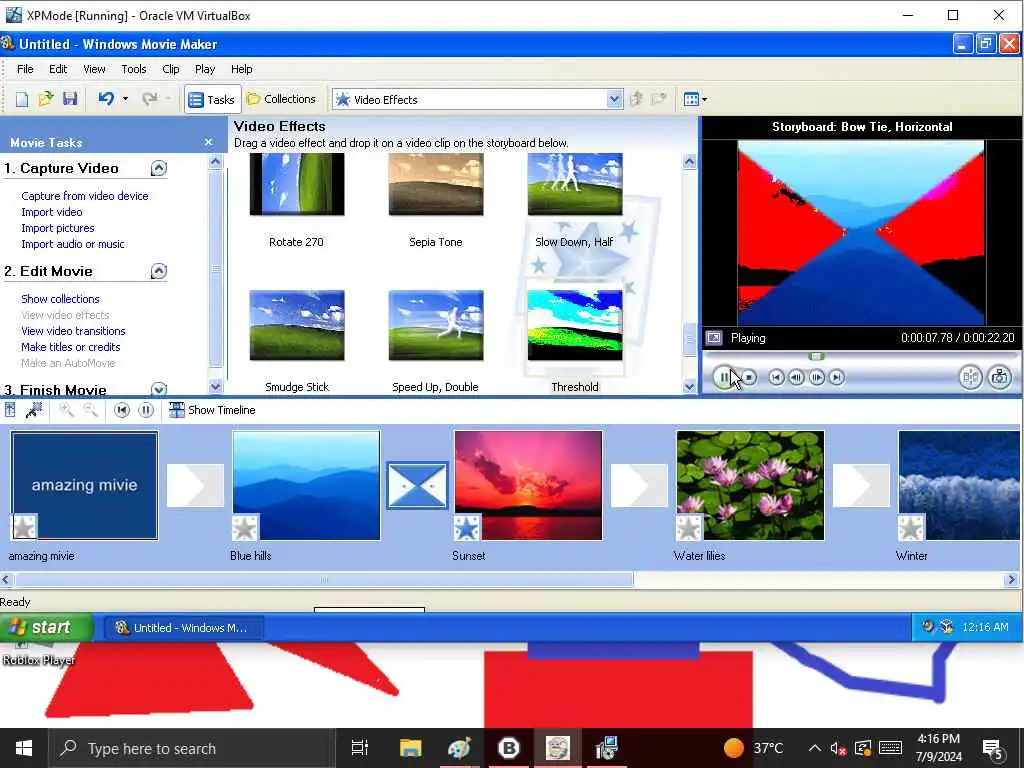This screenshot has width=1024, height=768.
Task: Select the Rotate 270 effect thumbnail
Action: pos(297,185)
